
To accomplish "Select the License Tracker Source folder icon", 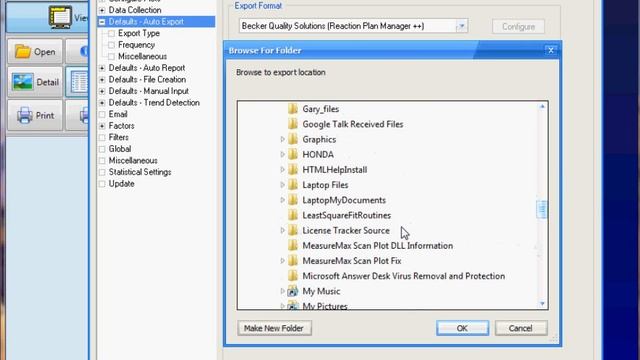I will point(293,230).
